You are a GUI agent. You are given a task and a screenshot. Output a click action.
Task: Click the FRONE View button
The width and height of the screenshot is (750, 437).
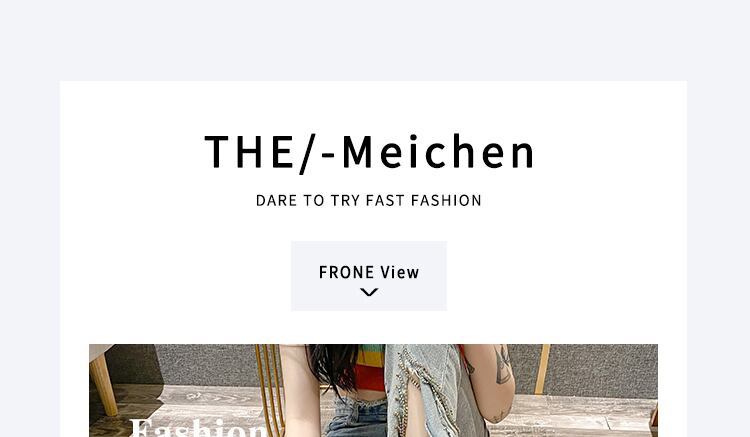coord(369,276)
